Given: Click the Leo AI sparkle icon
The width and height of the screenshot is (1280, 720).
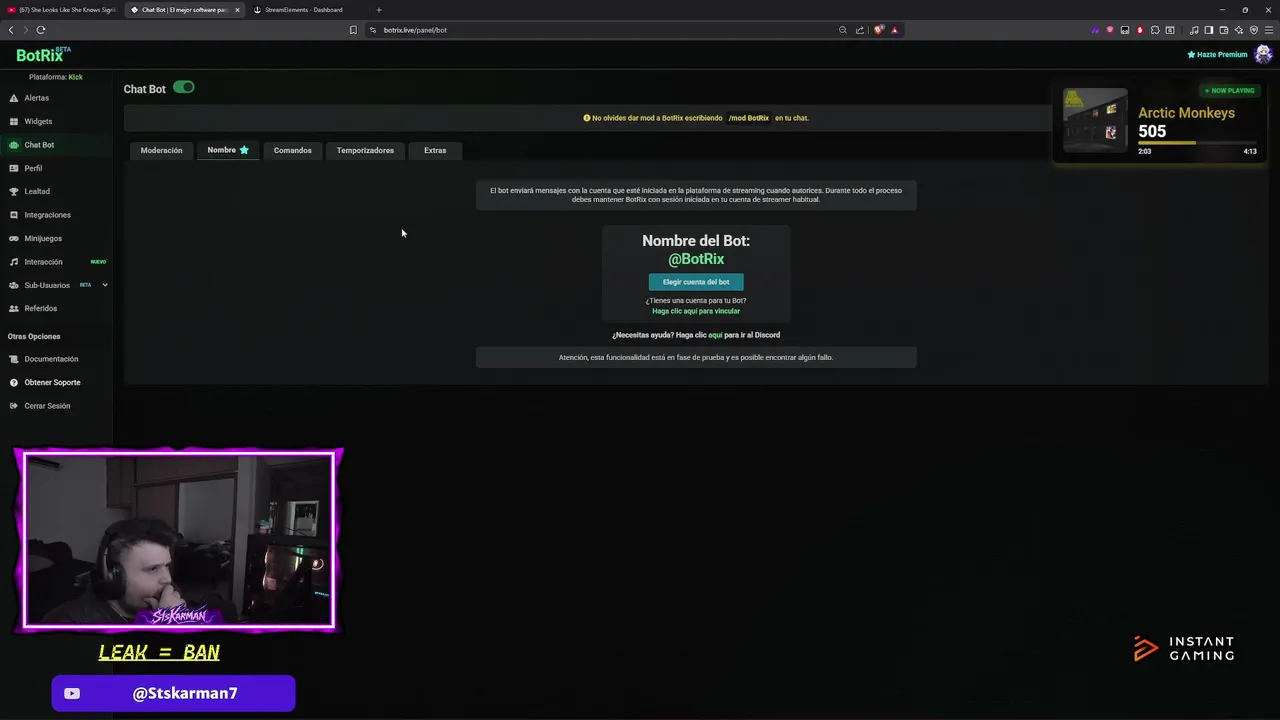Looking at the screenshot, I should pyautogui.click(x=1239, y=30).
